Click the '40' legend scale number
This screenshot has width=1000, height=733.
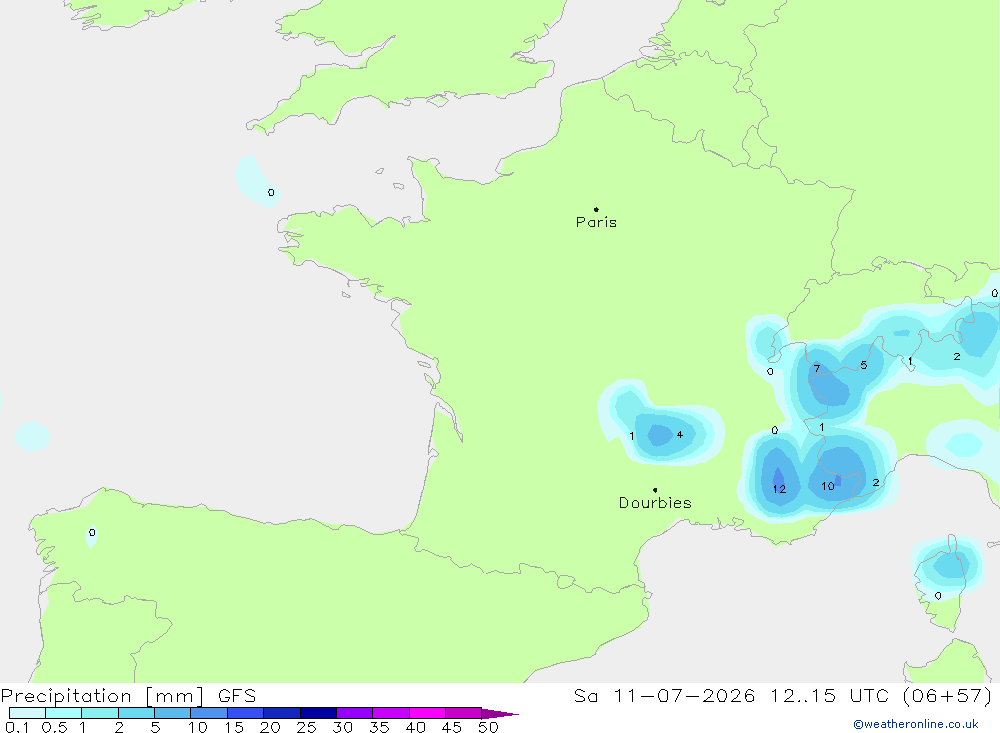tap(415, 727)
